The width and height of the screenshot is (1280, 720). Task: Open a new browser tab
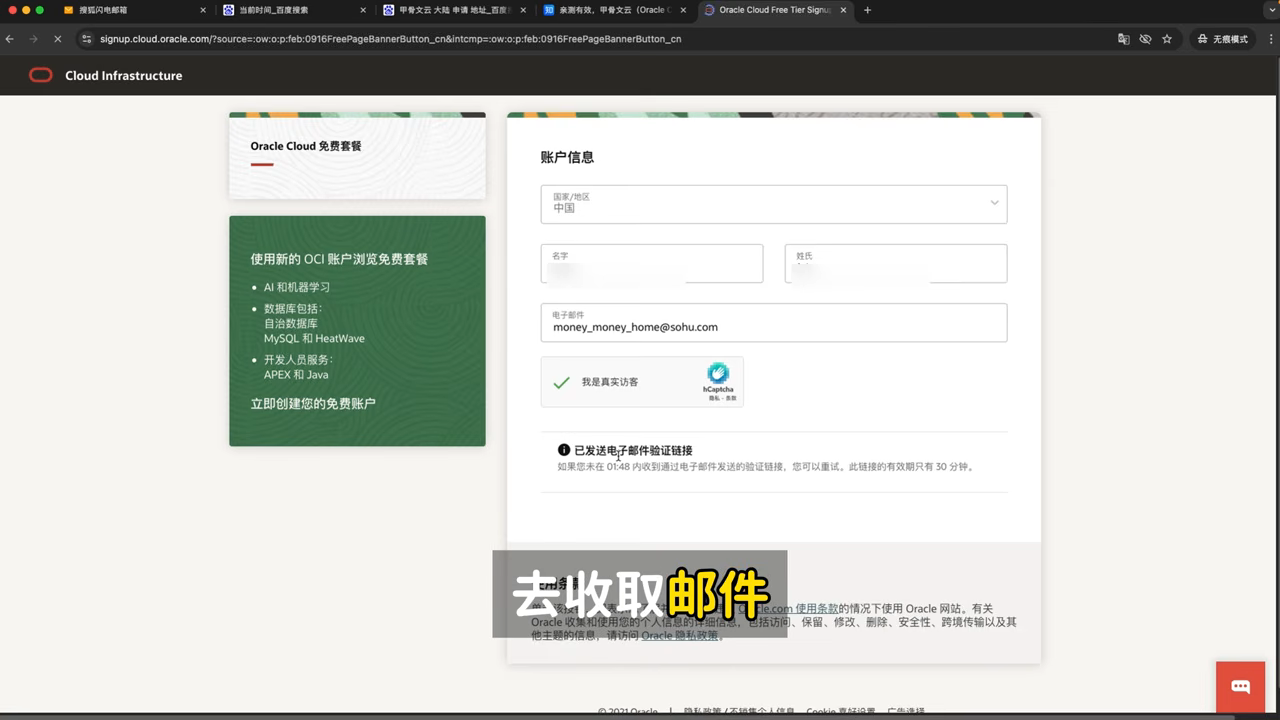pyautogui.click(x=867, y=10)
